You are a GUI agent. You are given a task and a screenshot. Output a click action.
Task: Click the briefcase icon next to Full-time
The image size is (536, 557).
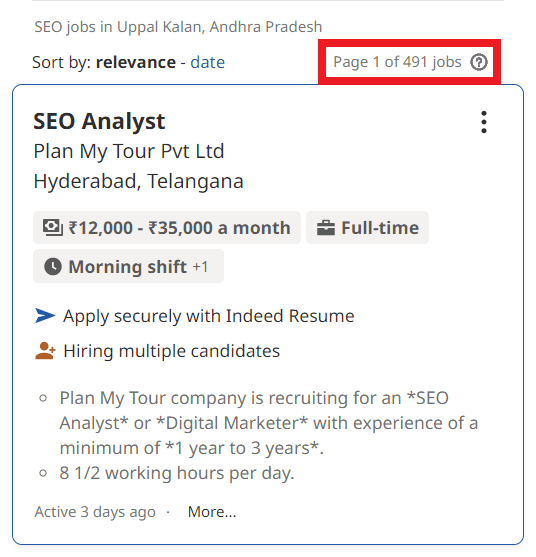(x=326, y=228)
